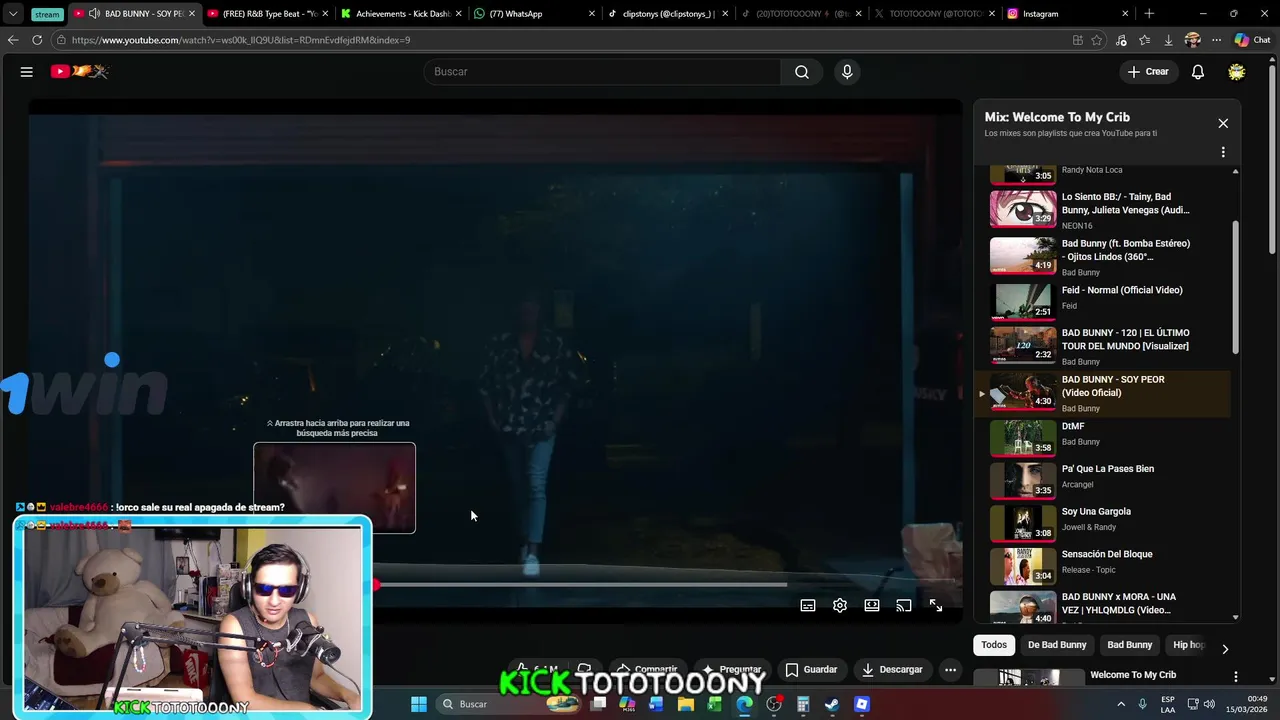Open the Windows Start menu
The image size is (1280, 720).
419,704
